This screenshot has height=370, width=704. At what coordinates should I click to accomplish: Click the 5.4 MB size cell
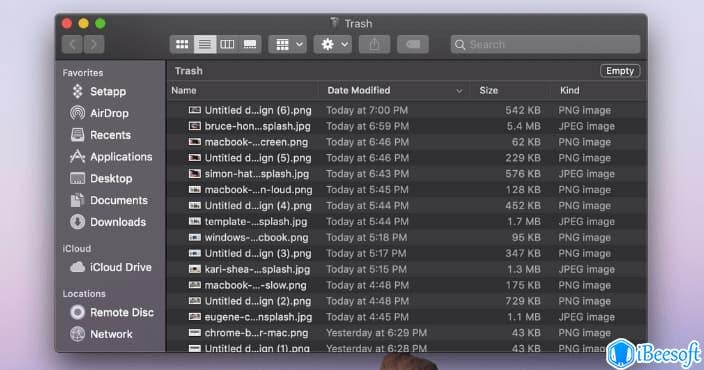(524, 126)
